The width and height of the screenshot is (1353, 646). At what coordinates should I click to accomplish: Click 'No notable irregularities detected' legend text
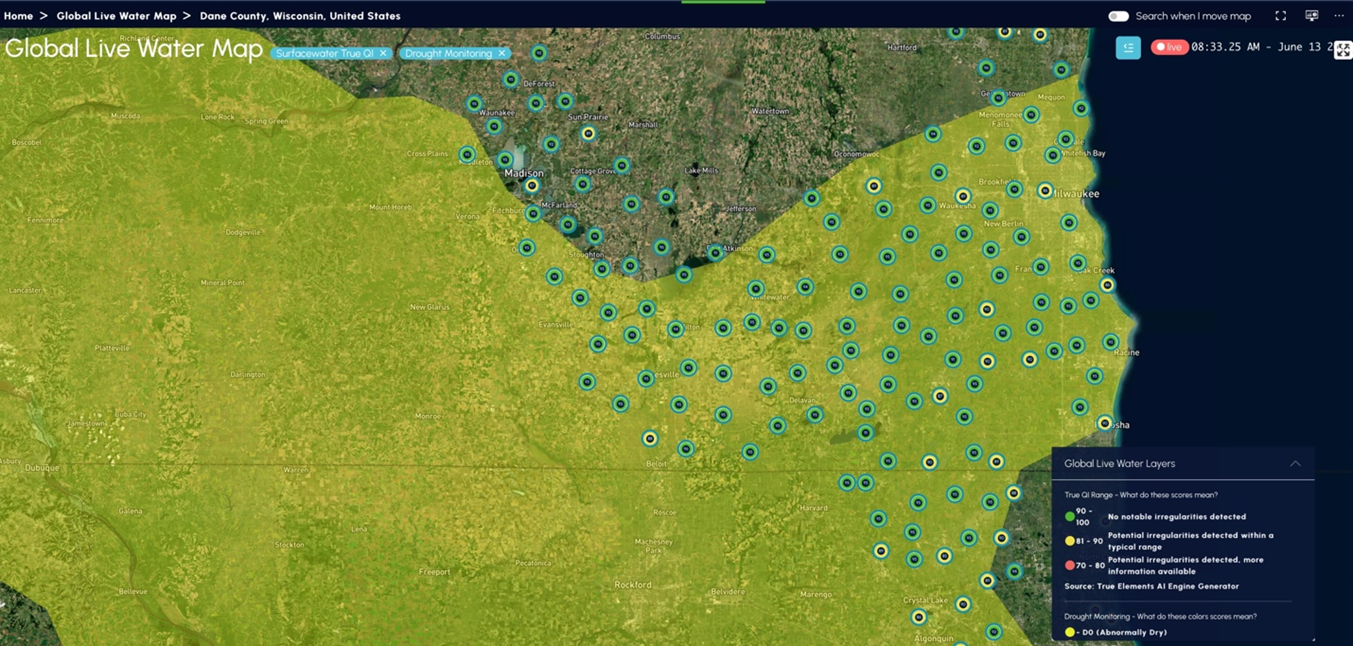click(x=1177, y=517)
